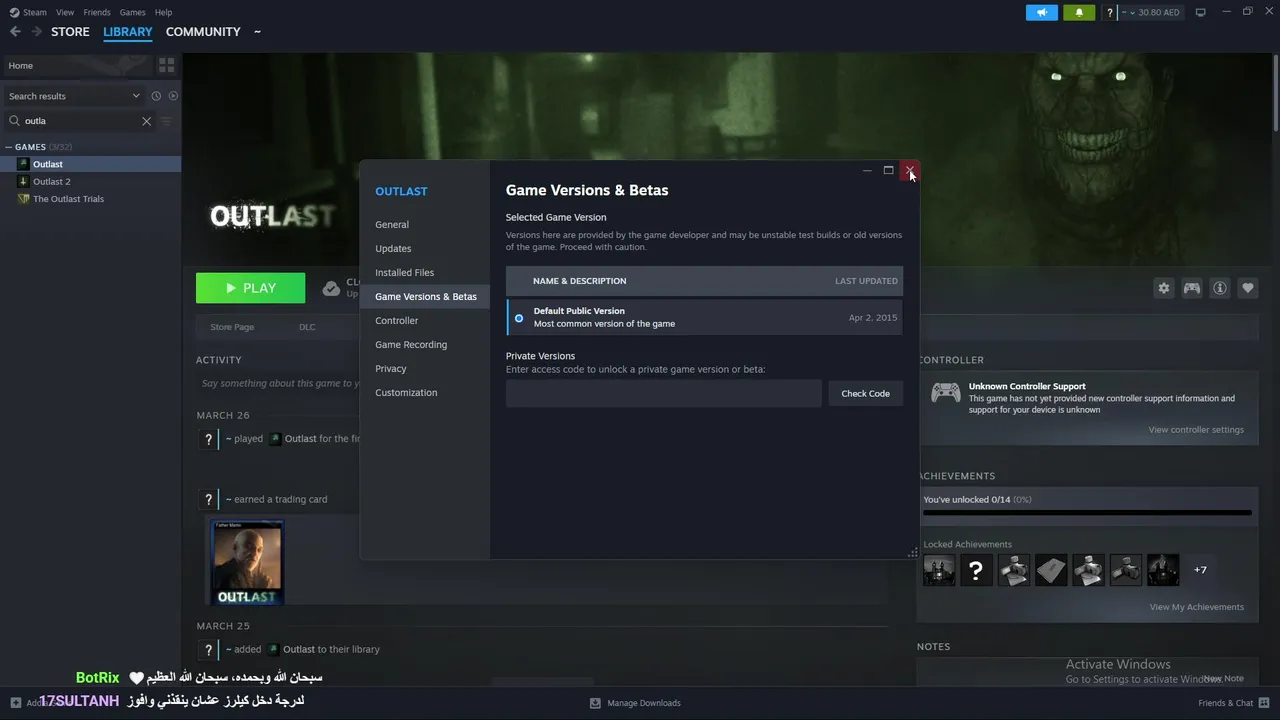Clear the library search text
Viewport: 1280px width, 720px height.
click(146, 121)
